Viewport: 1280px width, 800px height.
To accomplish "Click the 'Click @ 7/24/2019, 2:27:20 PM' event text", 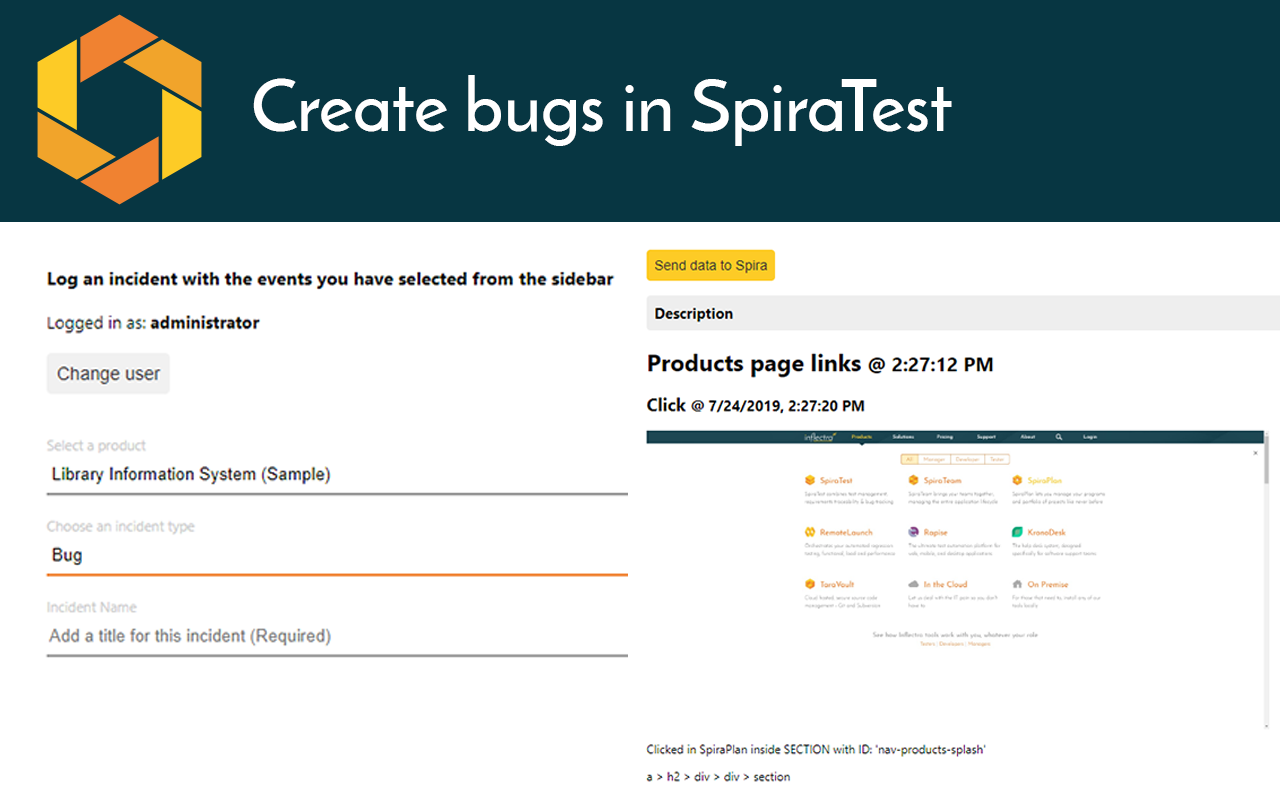I will point(756,405).
